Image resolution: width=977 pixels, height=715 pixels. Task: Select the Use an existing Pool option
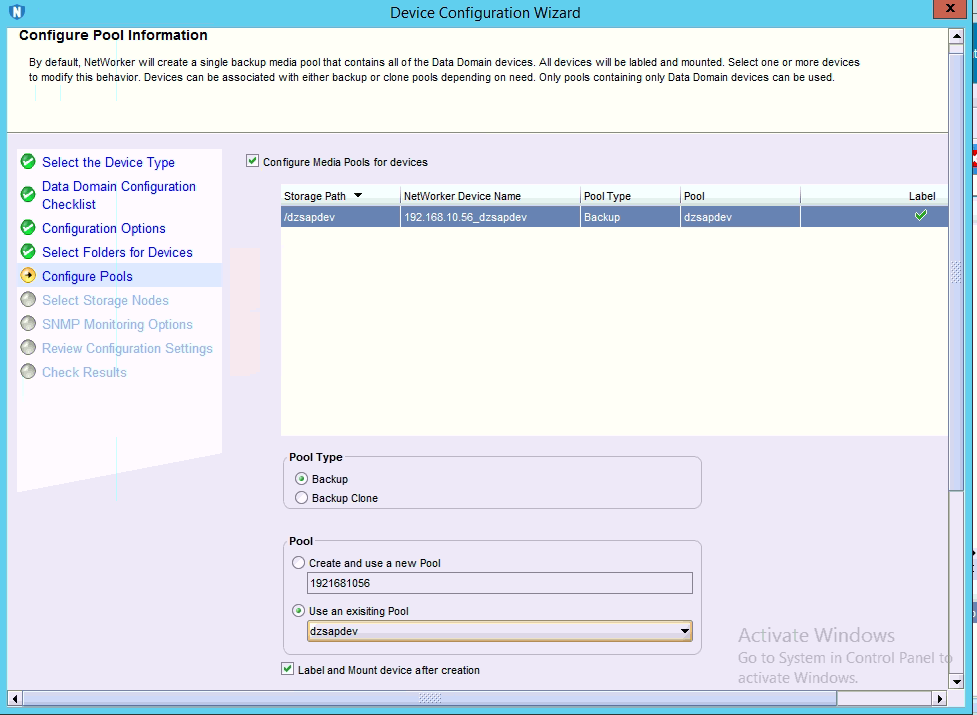[x=299, y=611]
